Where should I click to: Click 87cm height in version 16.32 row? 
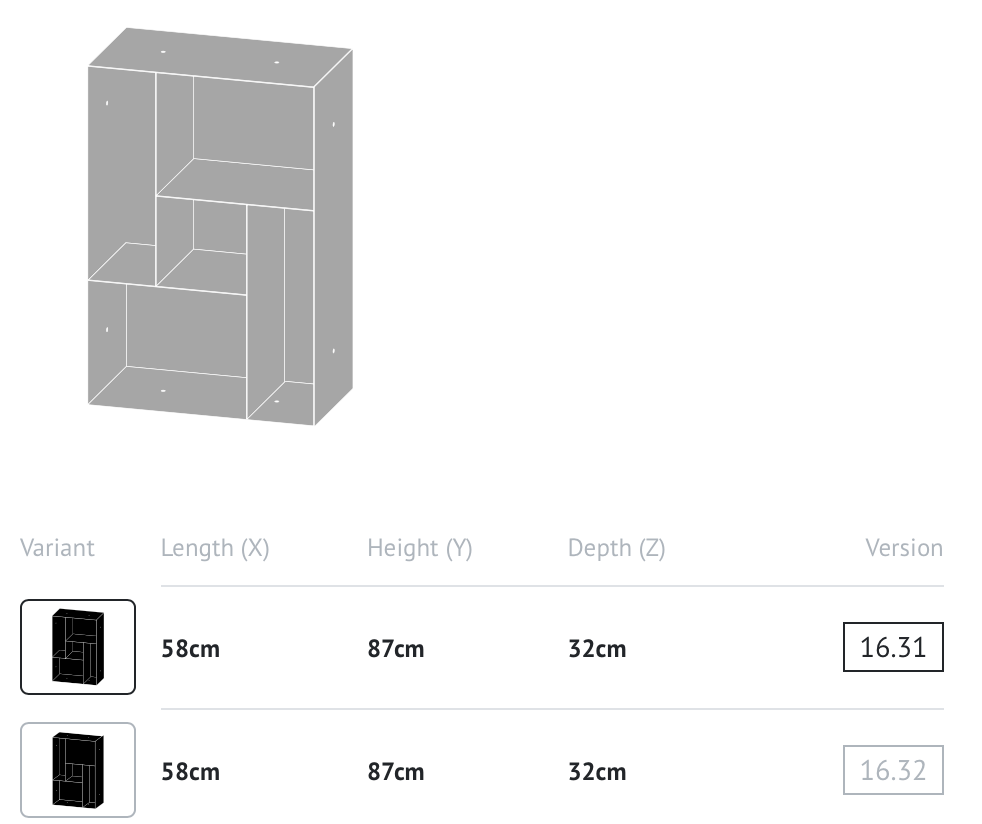tap(396, 772)
